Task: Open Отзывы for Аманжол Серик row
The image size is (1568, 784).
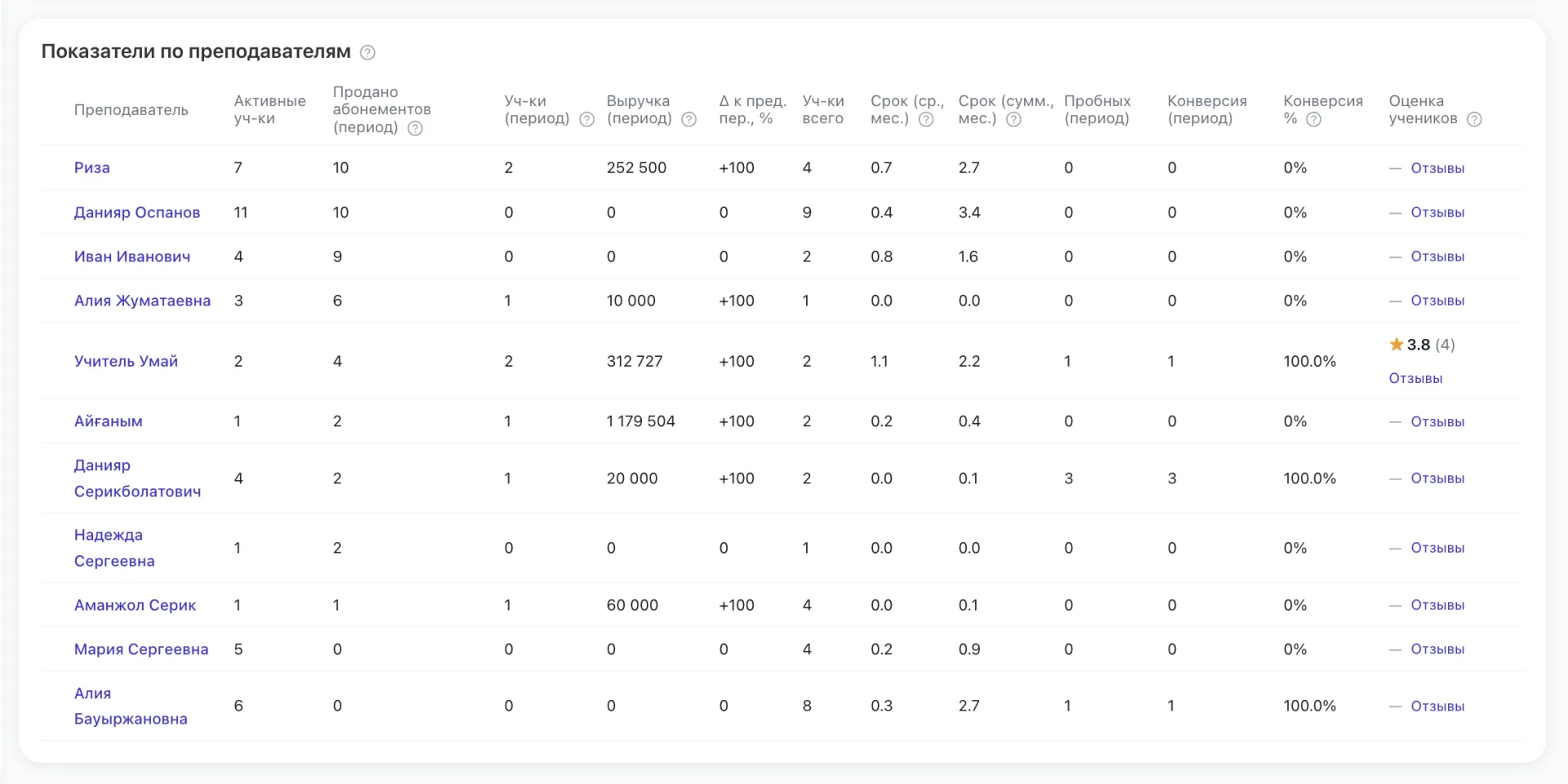Action: pyautogui.click(x=1437, y=605)
